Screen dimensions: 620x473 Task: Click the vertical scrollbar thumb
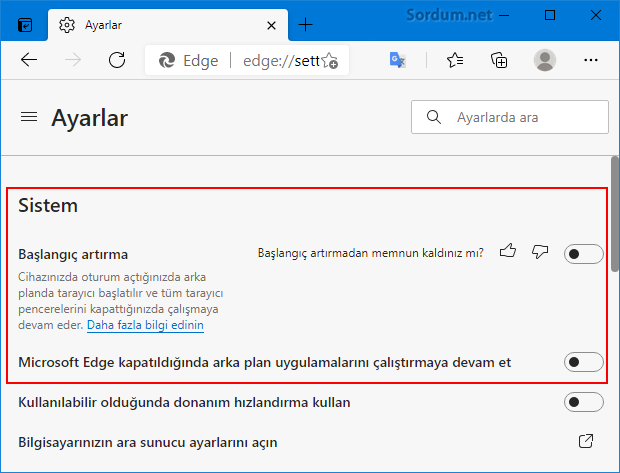tap(615, 214)
